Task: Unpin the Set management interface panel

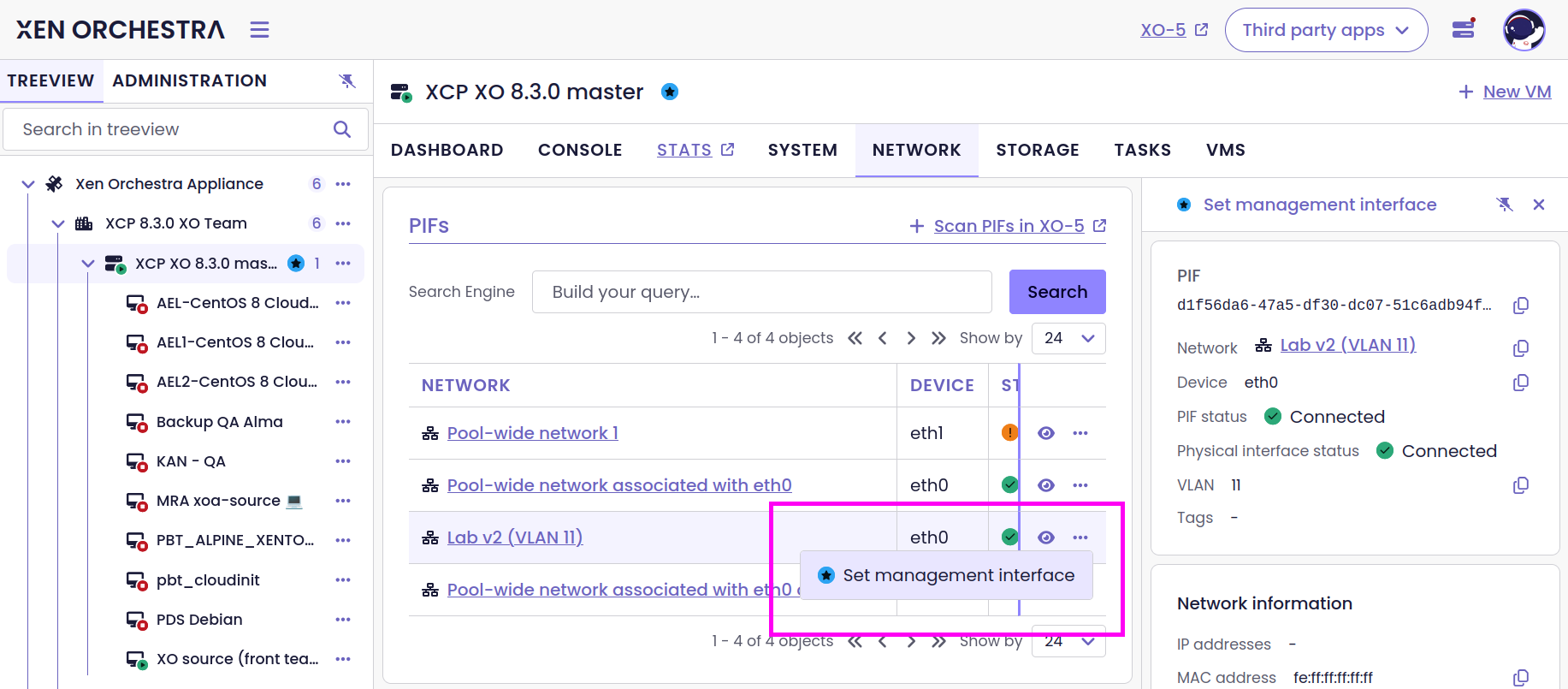Action: tap(1505, 205)
